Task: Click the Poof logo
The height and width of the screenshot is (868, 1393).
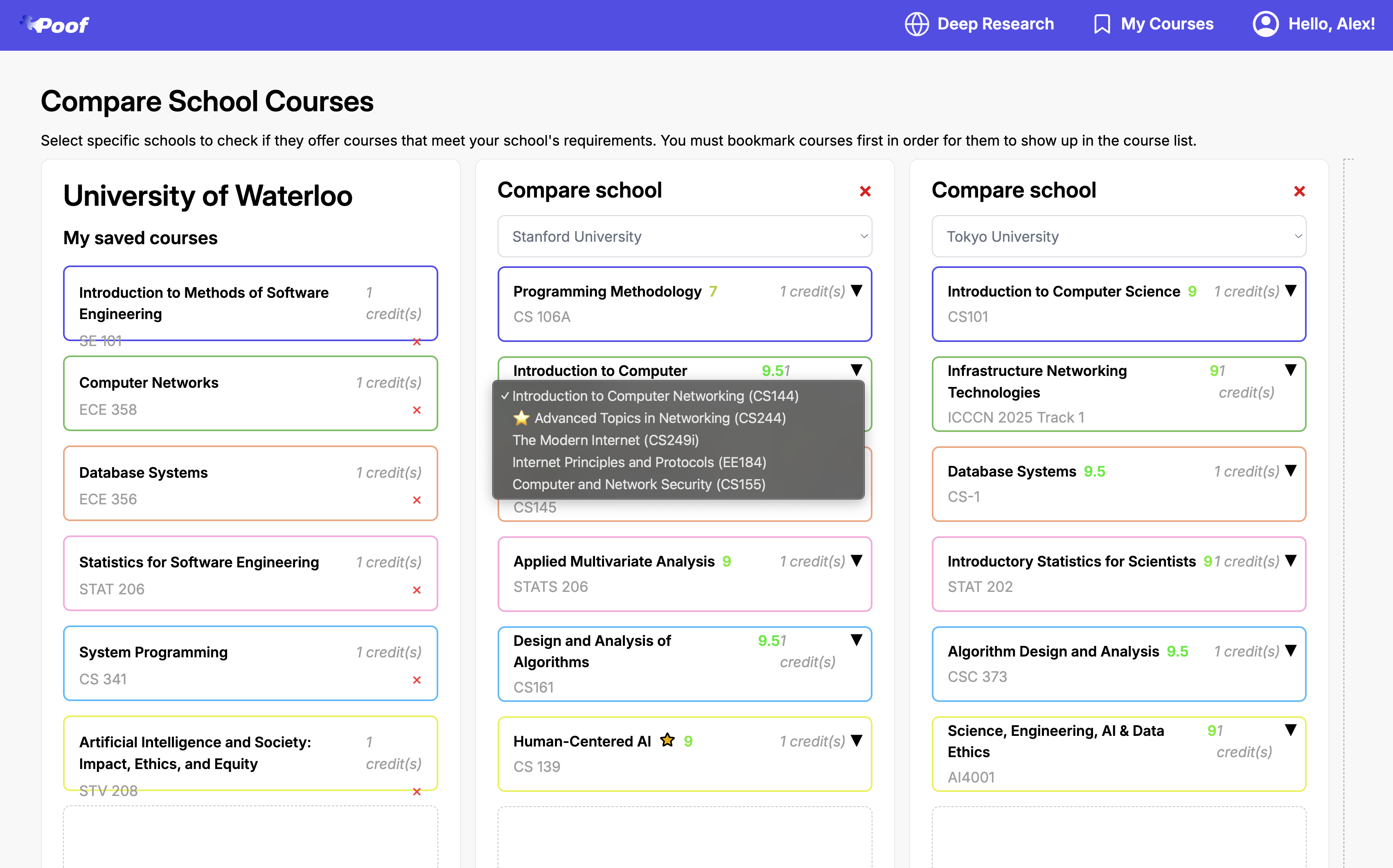Action: coord(56,25)
